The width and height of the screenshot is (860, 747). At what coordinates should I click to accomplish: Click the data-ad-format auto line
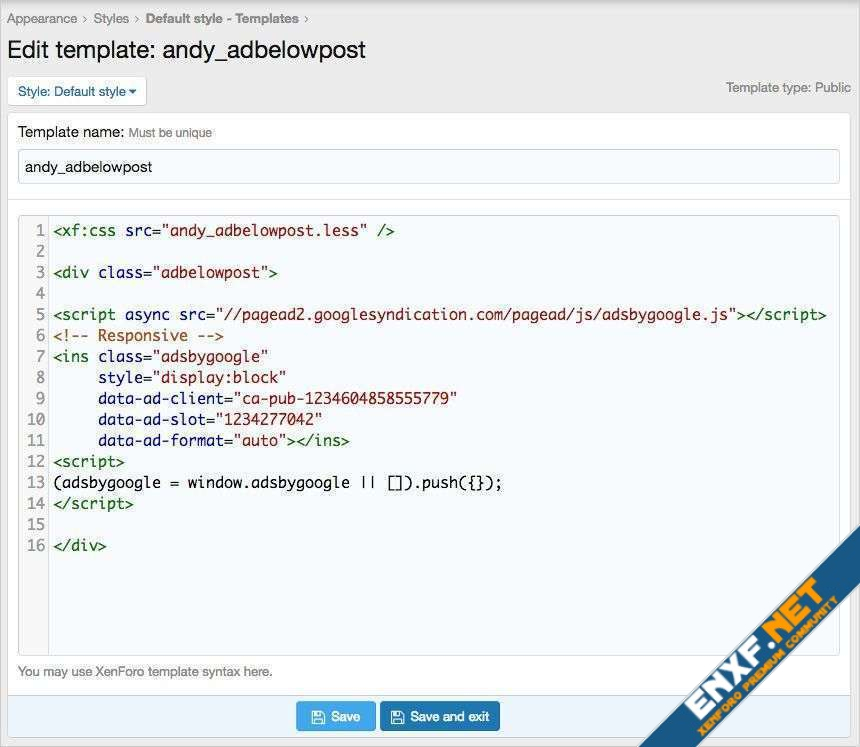223,441
